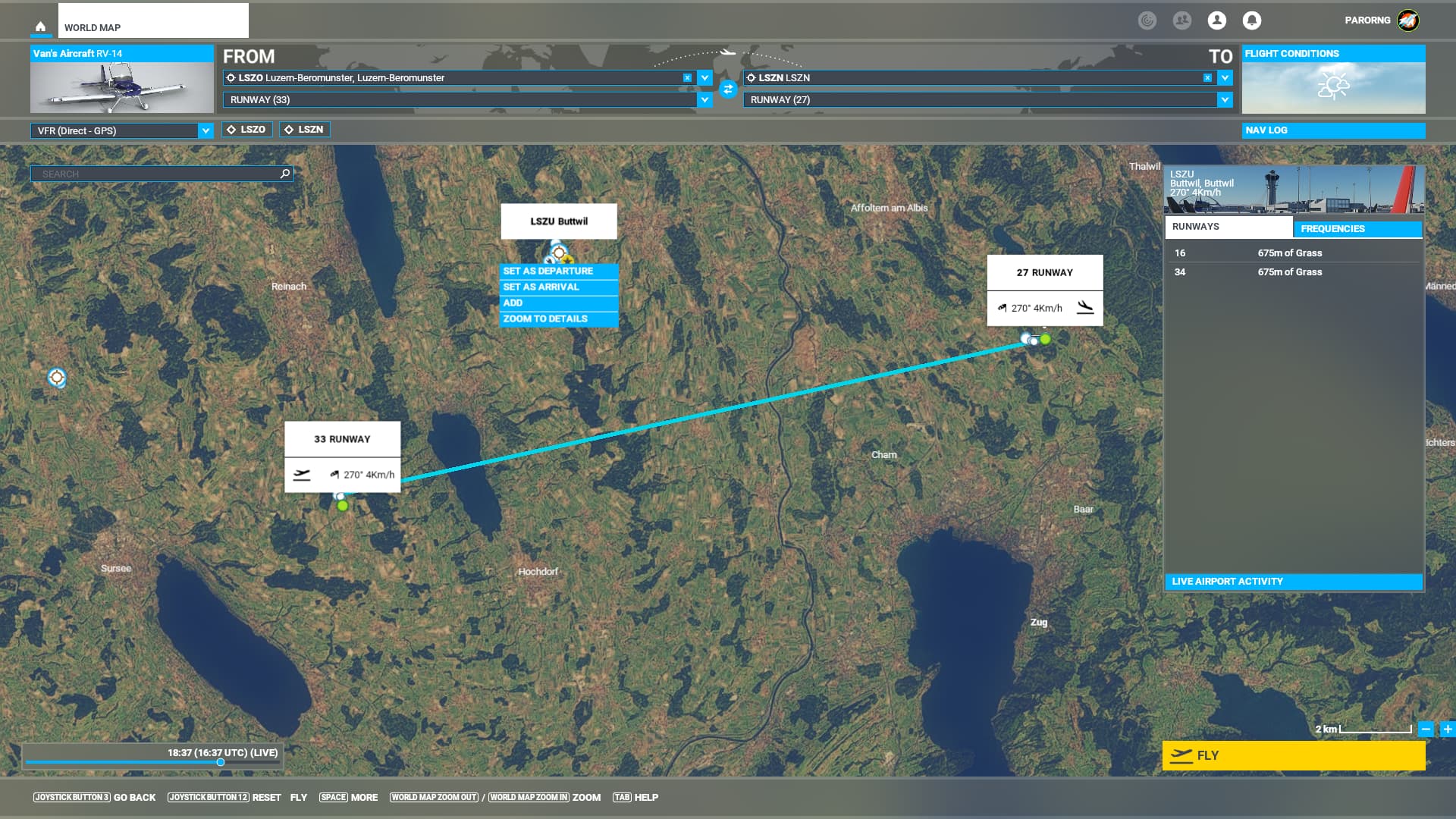Click the search magnifier icon
Image resolution: width=1456 pixels, height=819 pixels.
285,174
